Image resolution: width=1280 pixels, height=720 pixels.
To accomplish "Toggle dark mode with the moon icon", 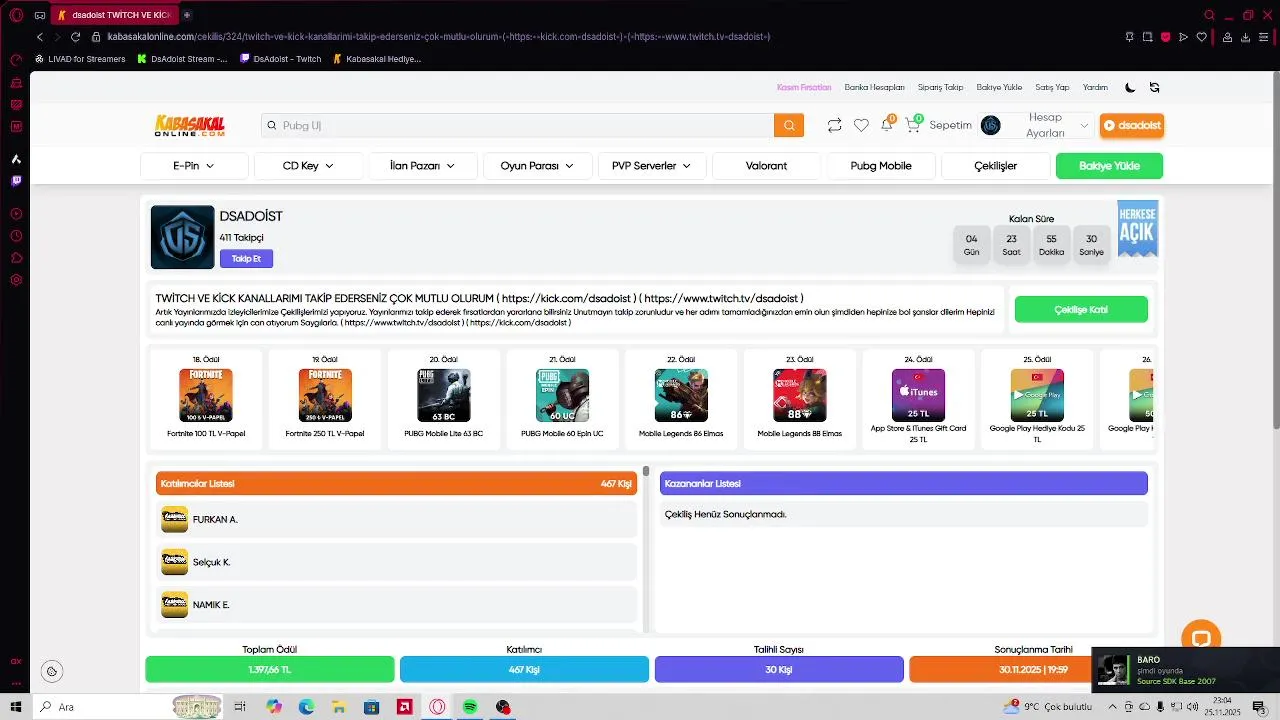I will tap(1130, 87).
